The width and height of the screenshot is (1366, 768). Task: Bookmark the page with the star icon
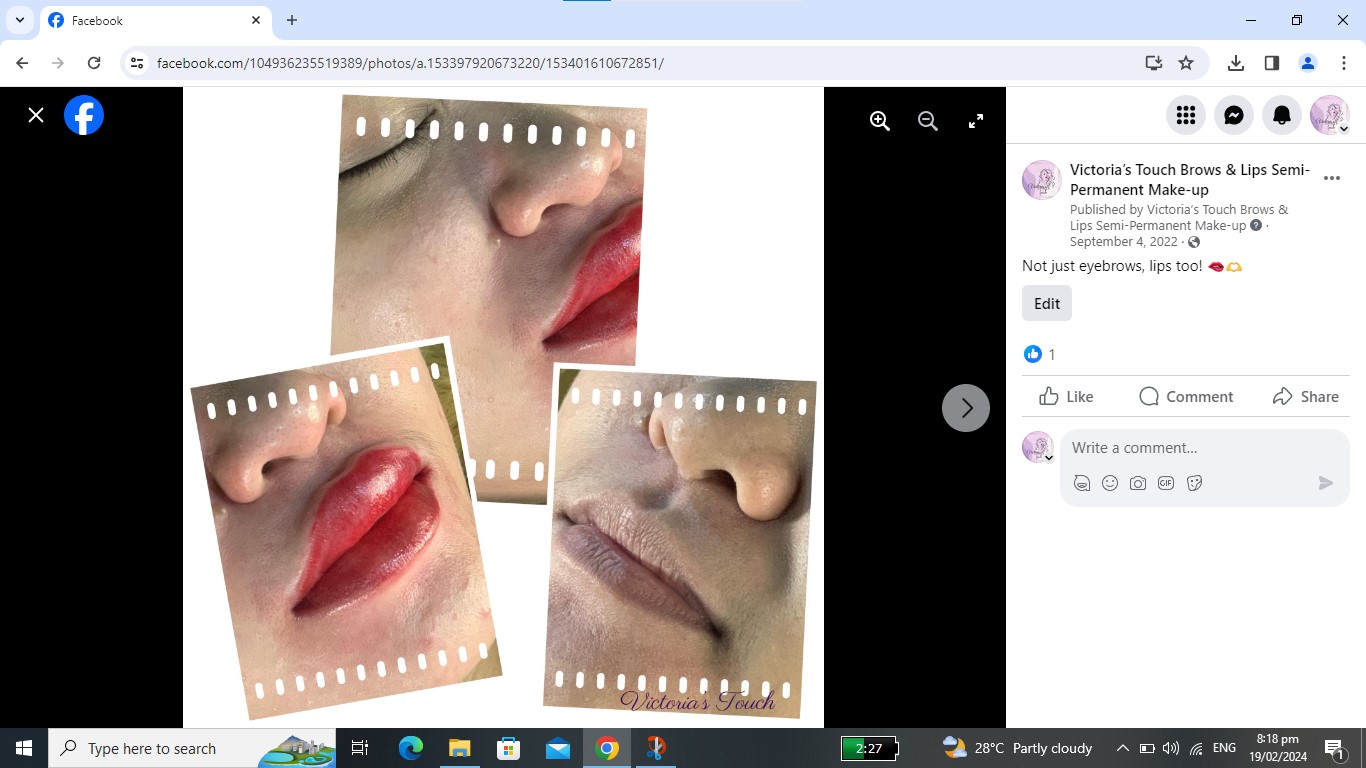pyautogui.click(x=1187, y=62)
